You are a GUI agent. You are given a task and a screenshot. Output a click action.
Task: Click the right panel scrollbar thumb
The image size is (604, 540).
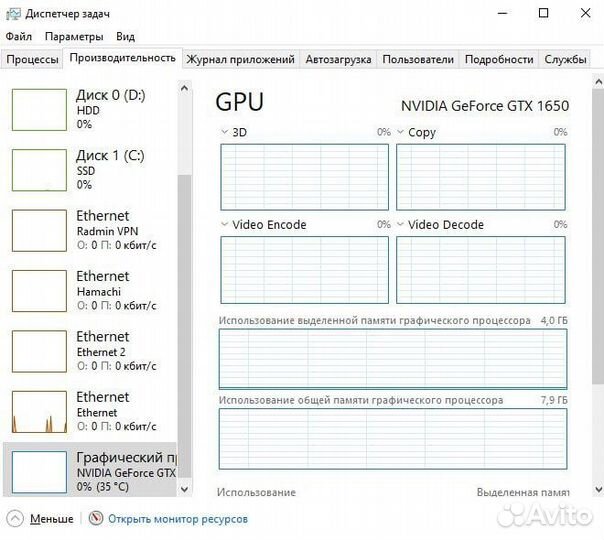pos(598,236)
